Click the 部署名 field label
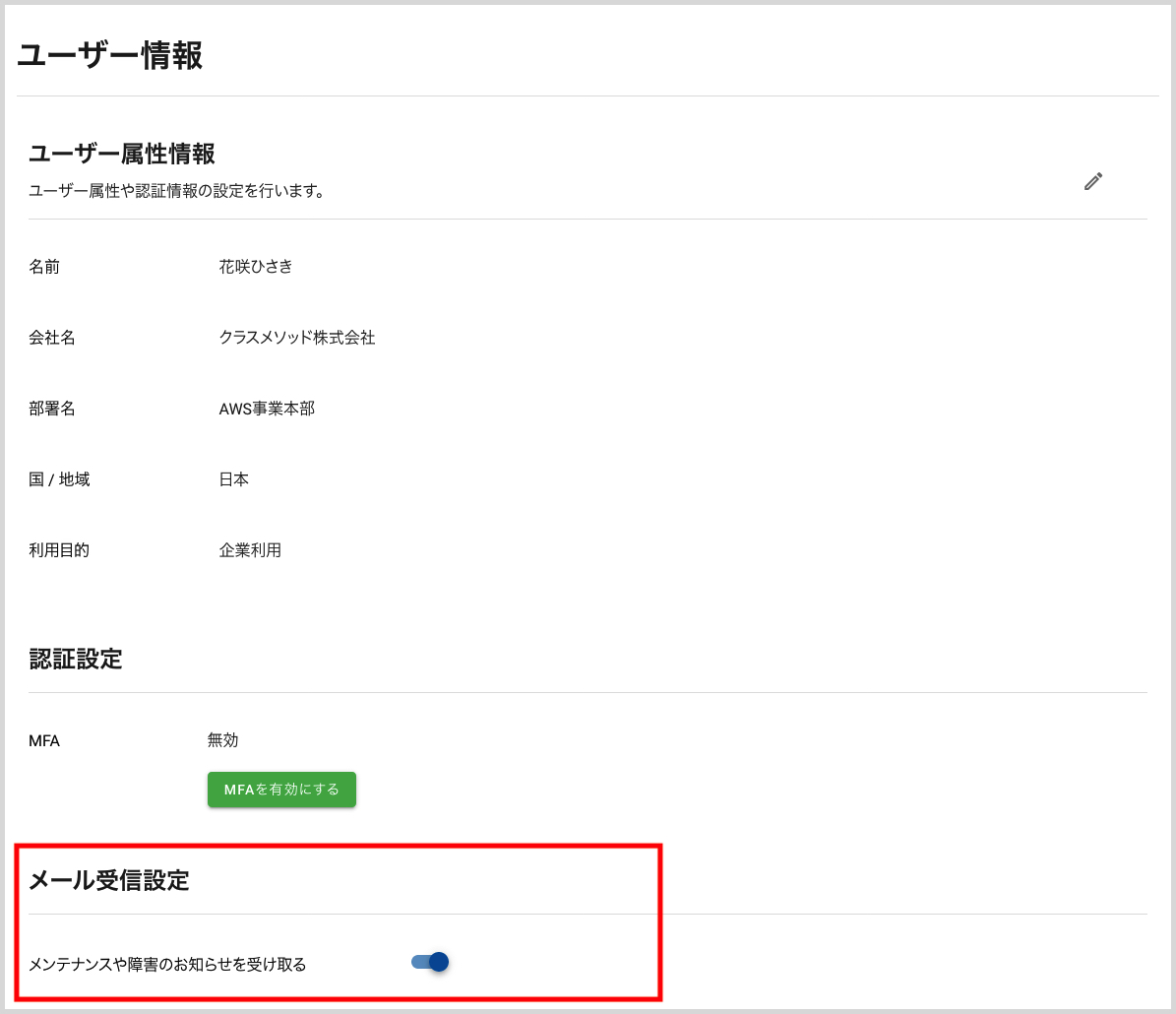The image size is (1176, 1014). click(52, 409)
